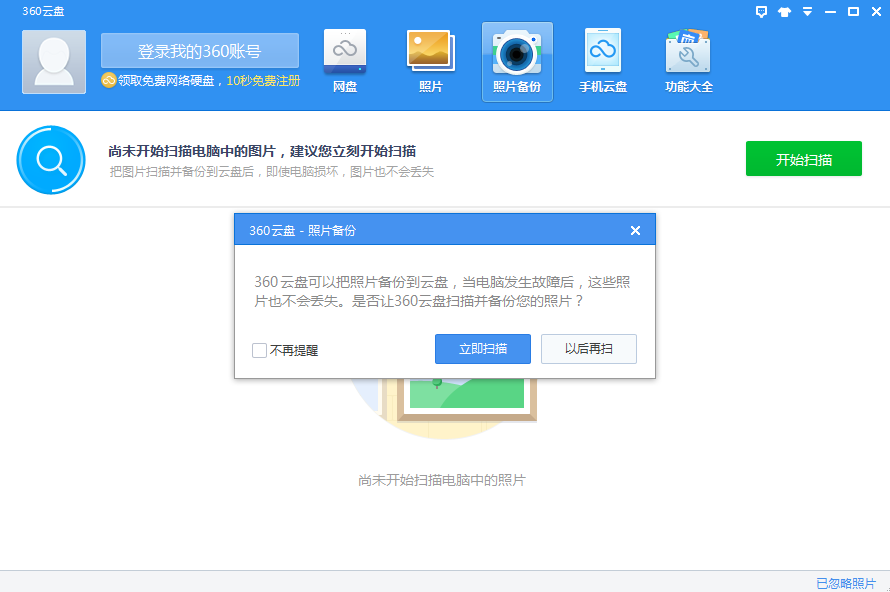Click 登录我的360账号 login button
The height and width of the screenshot is (592, 890).
tap(200, 51)
